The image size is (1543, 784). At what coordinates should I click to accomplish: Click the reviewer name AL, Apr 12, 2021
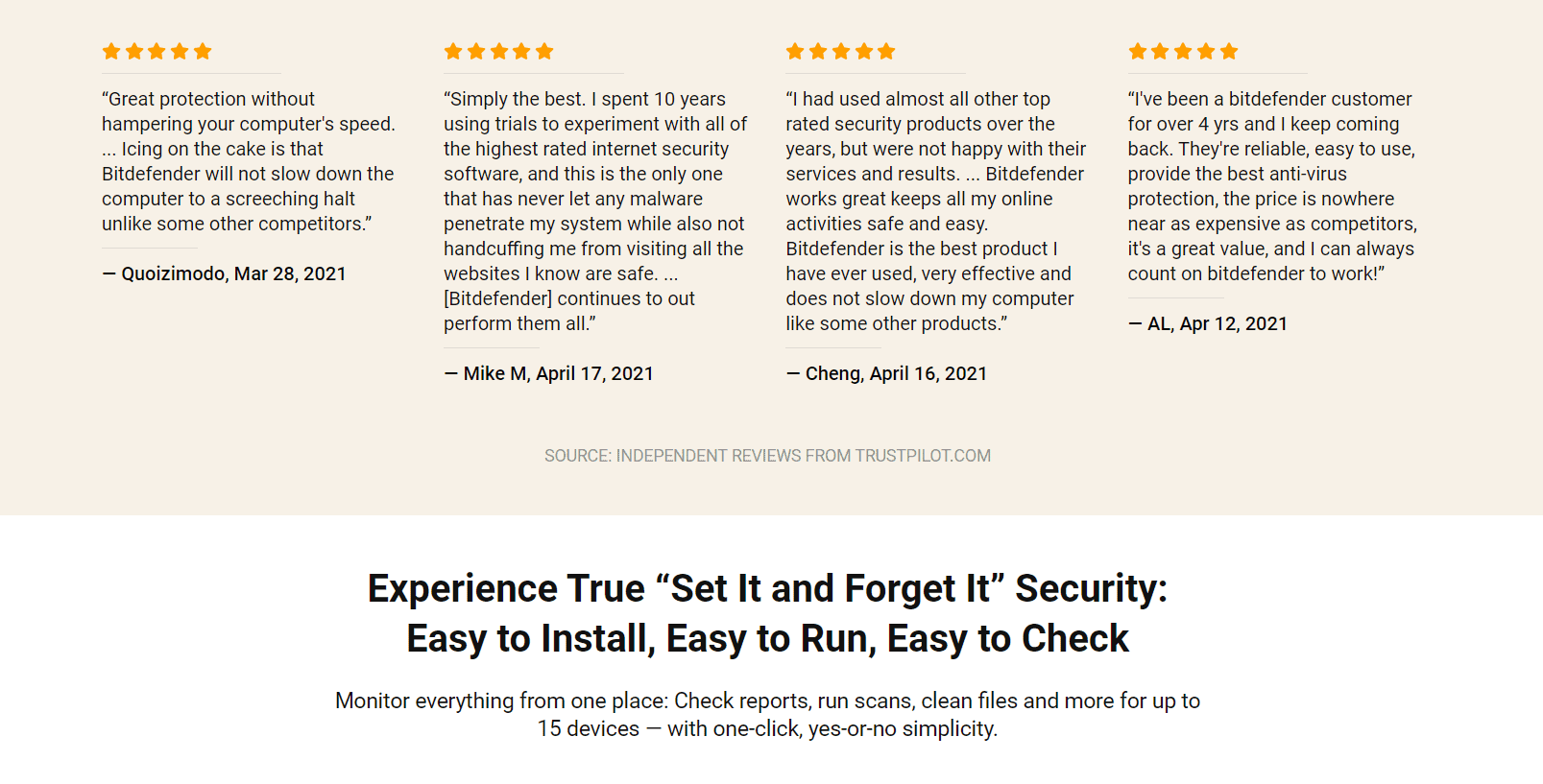pyautogui.click(x=1208, y=323)
